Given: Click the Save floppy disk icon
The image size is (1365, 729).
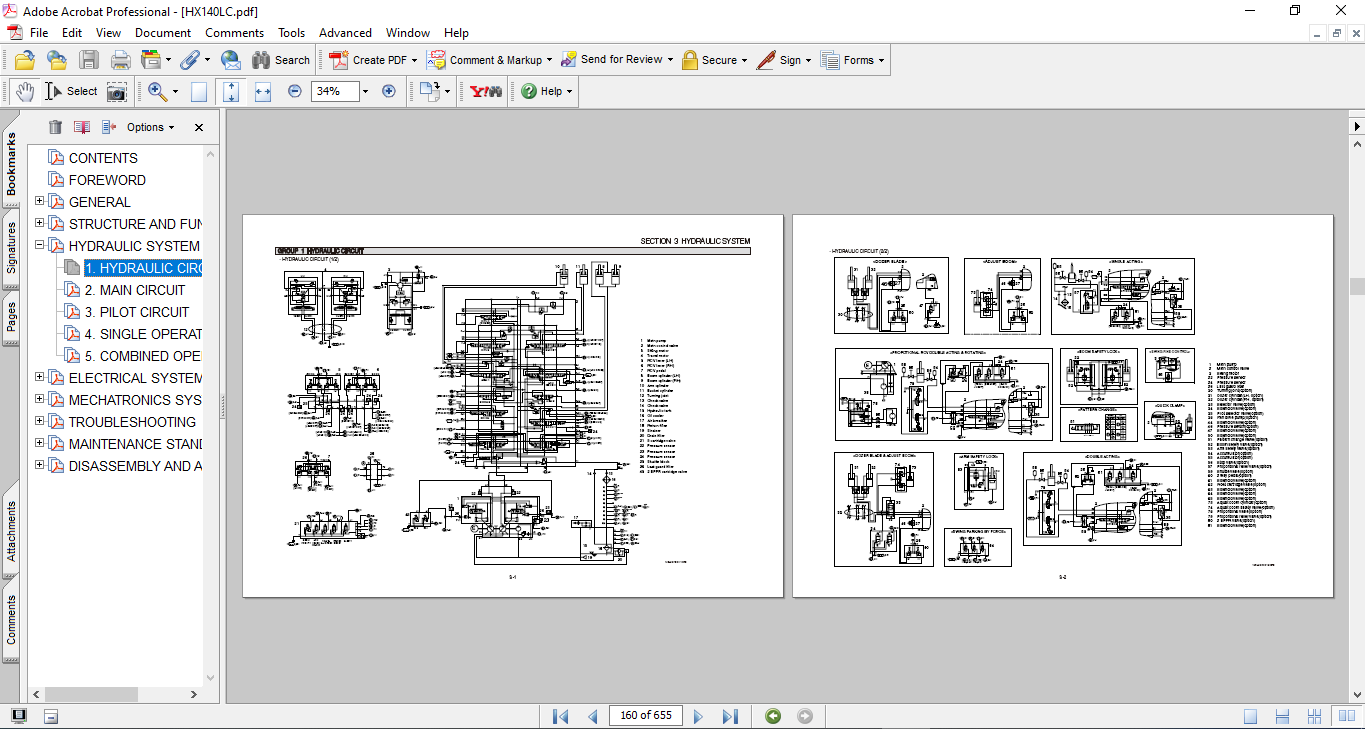Looking at the screenshot, I should 89,60.
